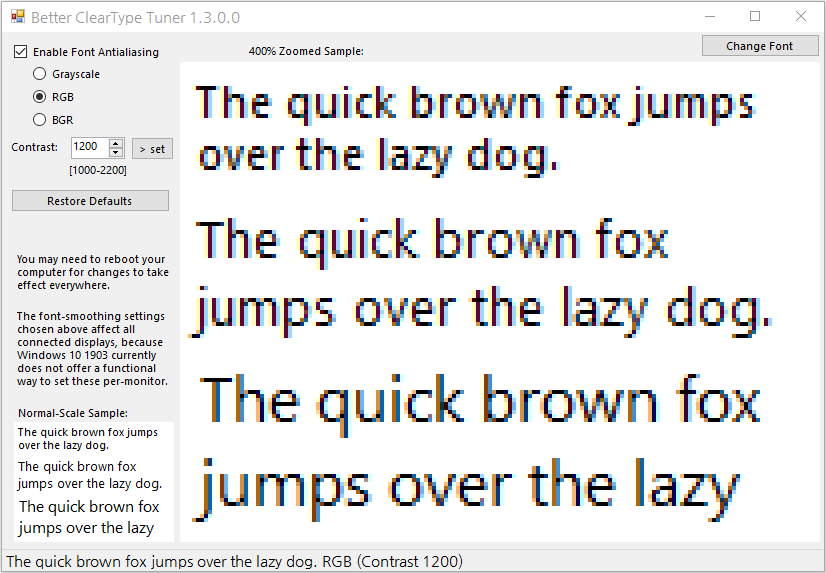The width and height of the screenshot is (826, 573).
Task: Click the smallest normal-scale sample text
Action: pyautogui.click(x=87, y=439)
